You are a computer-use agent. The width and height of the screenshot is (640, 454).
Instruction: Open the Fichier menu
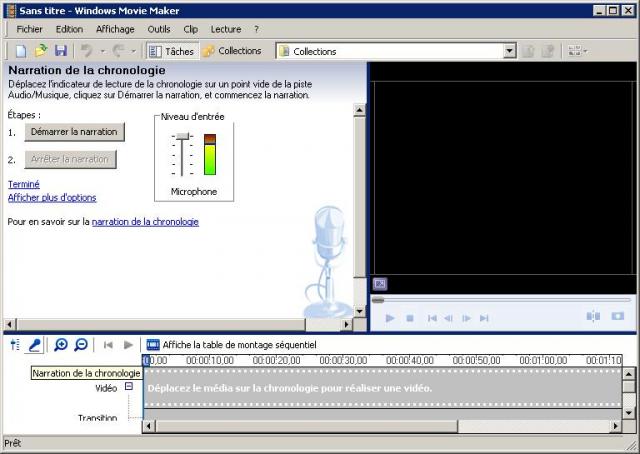click(29, 29)
